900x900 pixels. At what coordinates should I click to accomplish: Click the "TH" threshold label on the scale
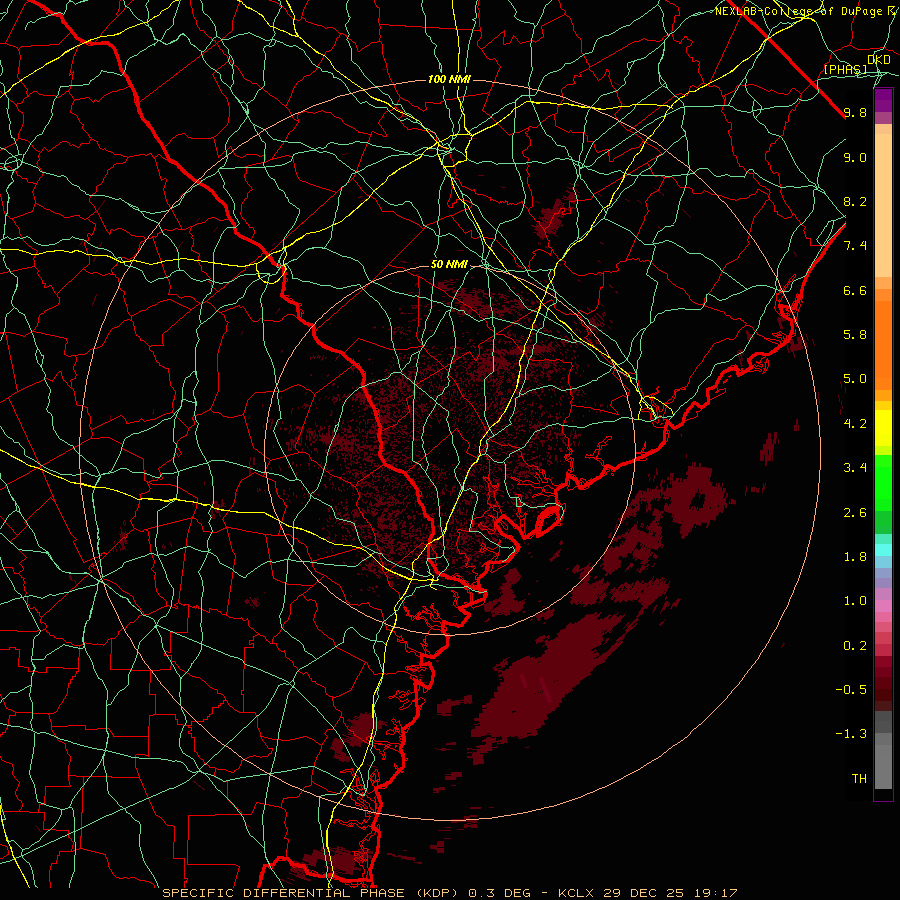pyautogui.click(x=859, y=779)
